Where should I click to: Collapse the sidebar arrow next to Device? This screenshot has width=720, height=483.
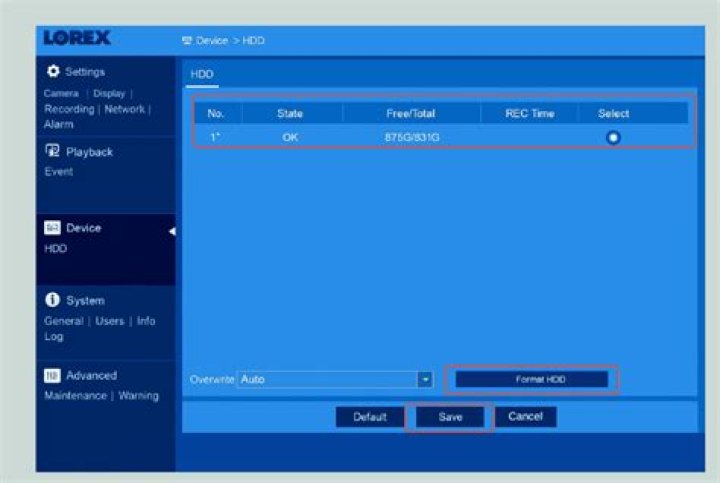point(171,231)
